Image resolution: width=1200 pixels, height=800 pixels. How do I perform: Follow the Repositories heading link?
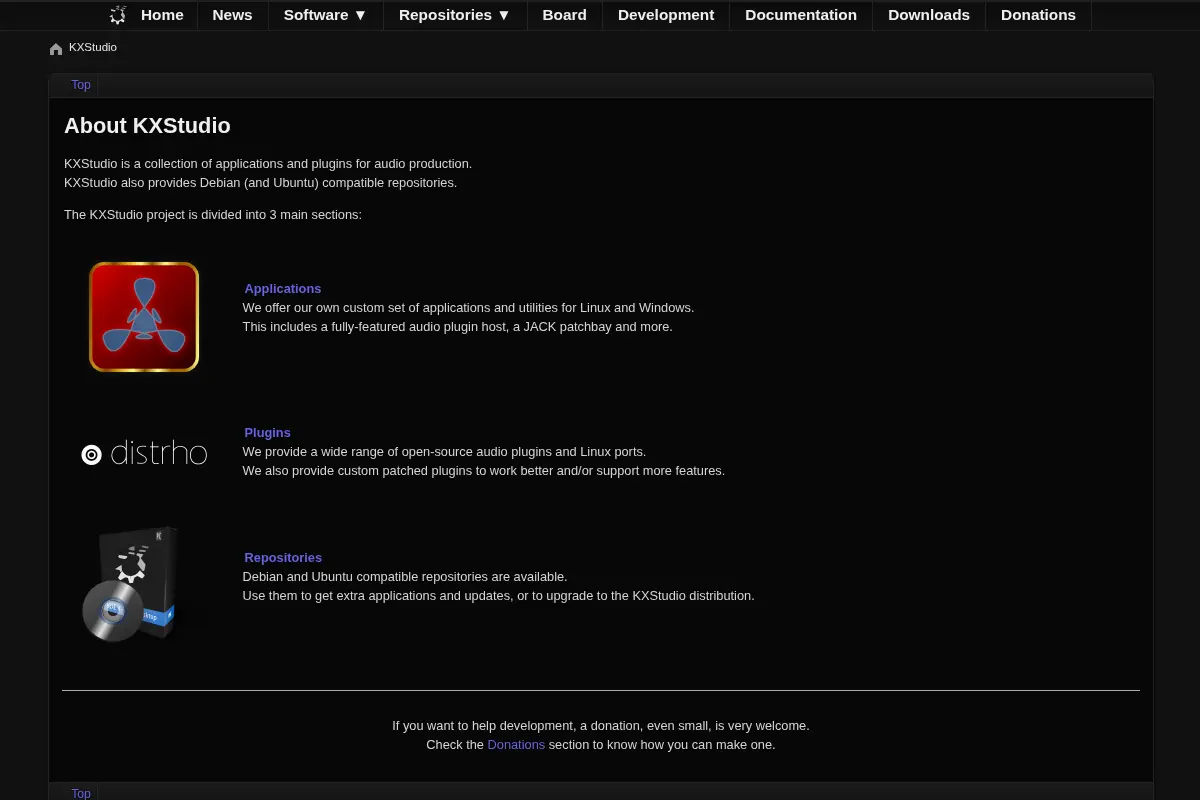pyautogui.click(x=283, y=558)
